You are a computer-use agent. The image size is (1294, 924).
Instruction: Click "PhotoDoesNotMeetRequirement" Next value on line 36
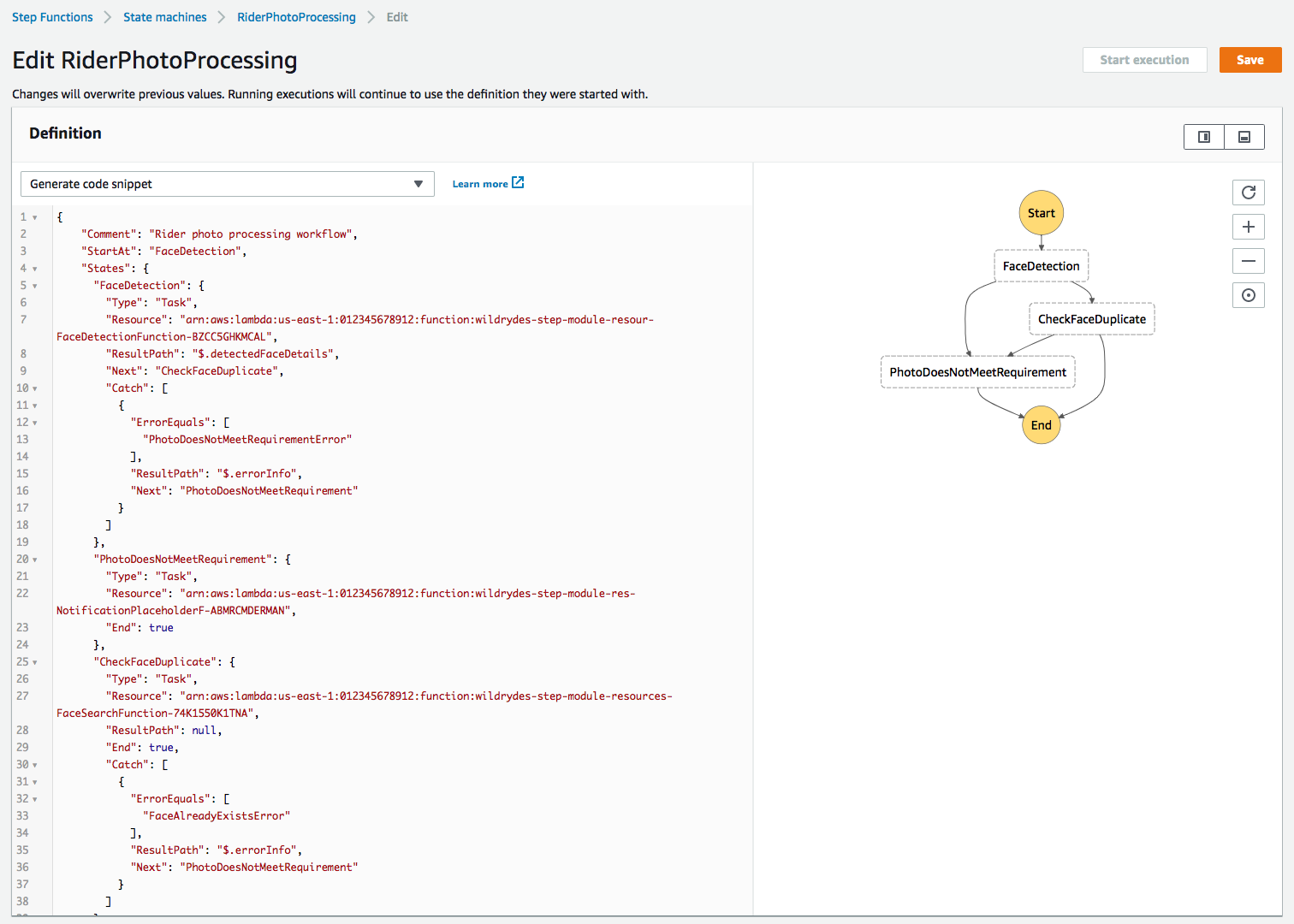click(x=269, y=868)
